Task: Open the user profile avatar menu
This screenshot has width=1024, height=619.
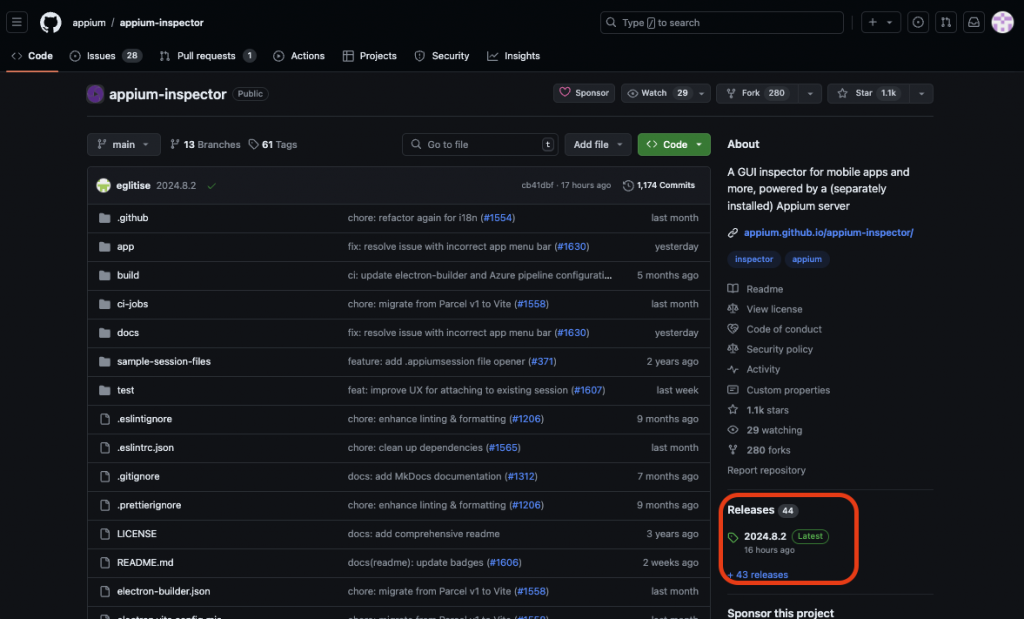Action: 1002,22
